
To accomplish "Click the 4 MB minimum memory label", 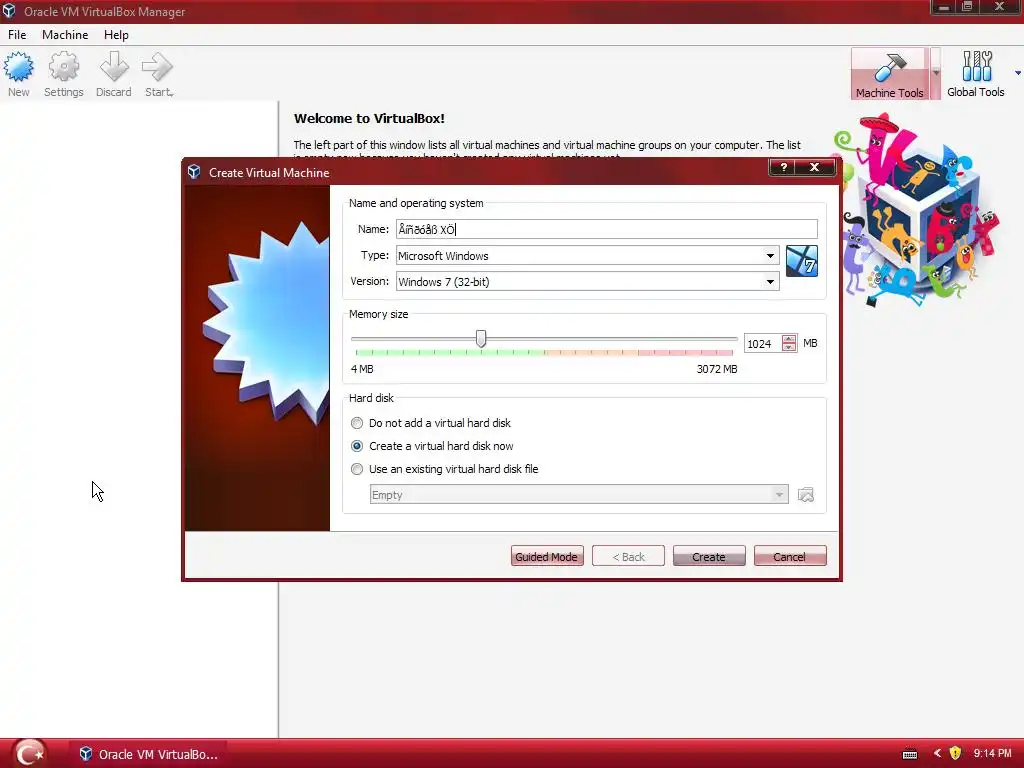I will pos(362,369).
